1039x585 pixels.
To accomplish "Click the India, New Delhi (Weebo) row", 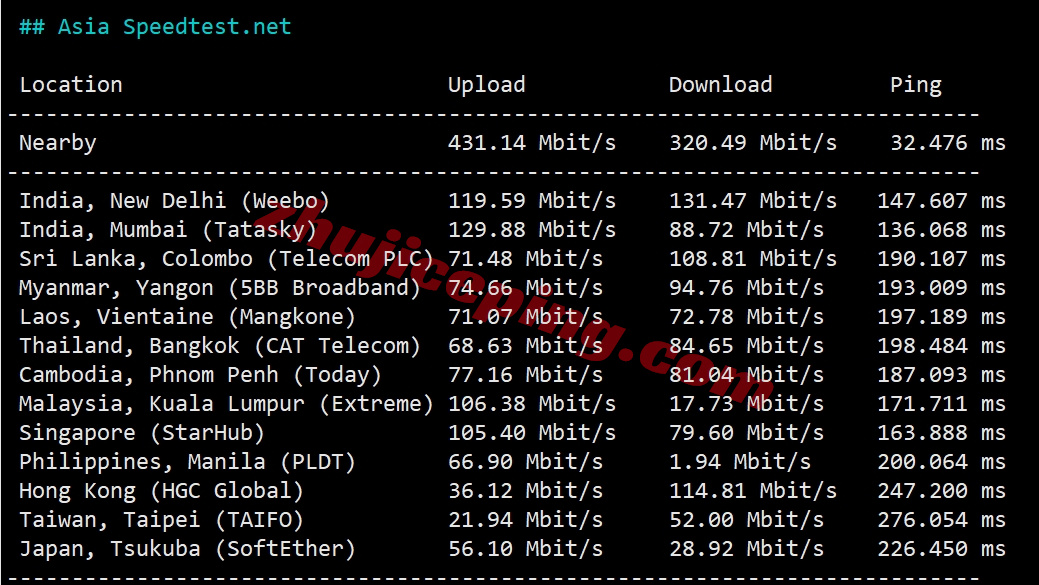I will (174, 201).
